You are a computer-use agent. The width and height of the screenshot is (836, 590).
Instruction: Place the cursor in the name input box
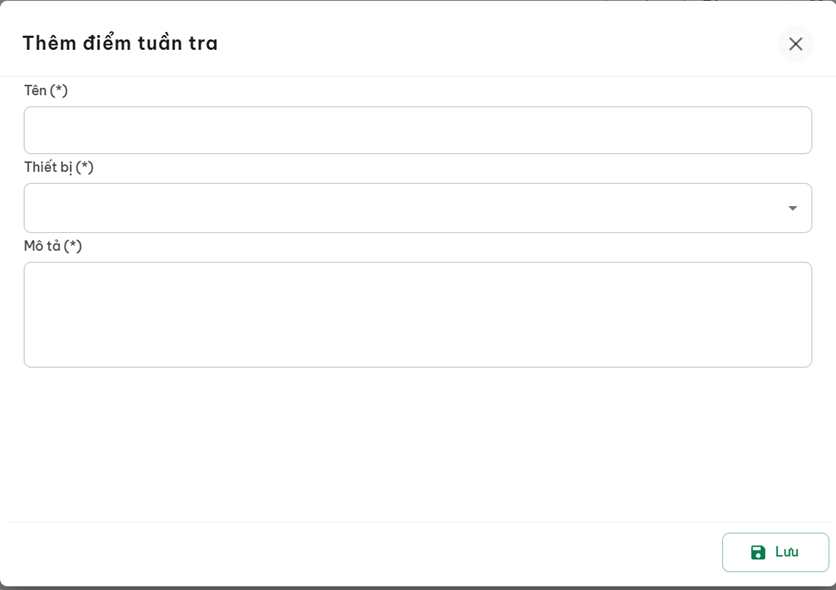pos(417,130)
